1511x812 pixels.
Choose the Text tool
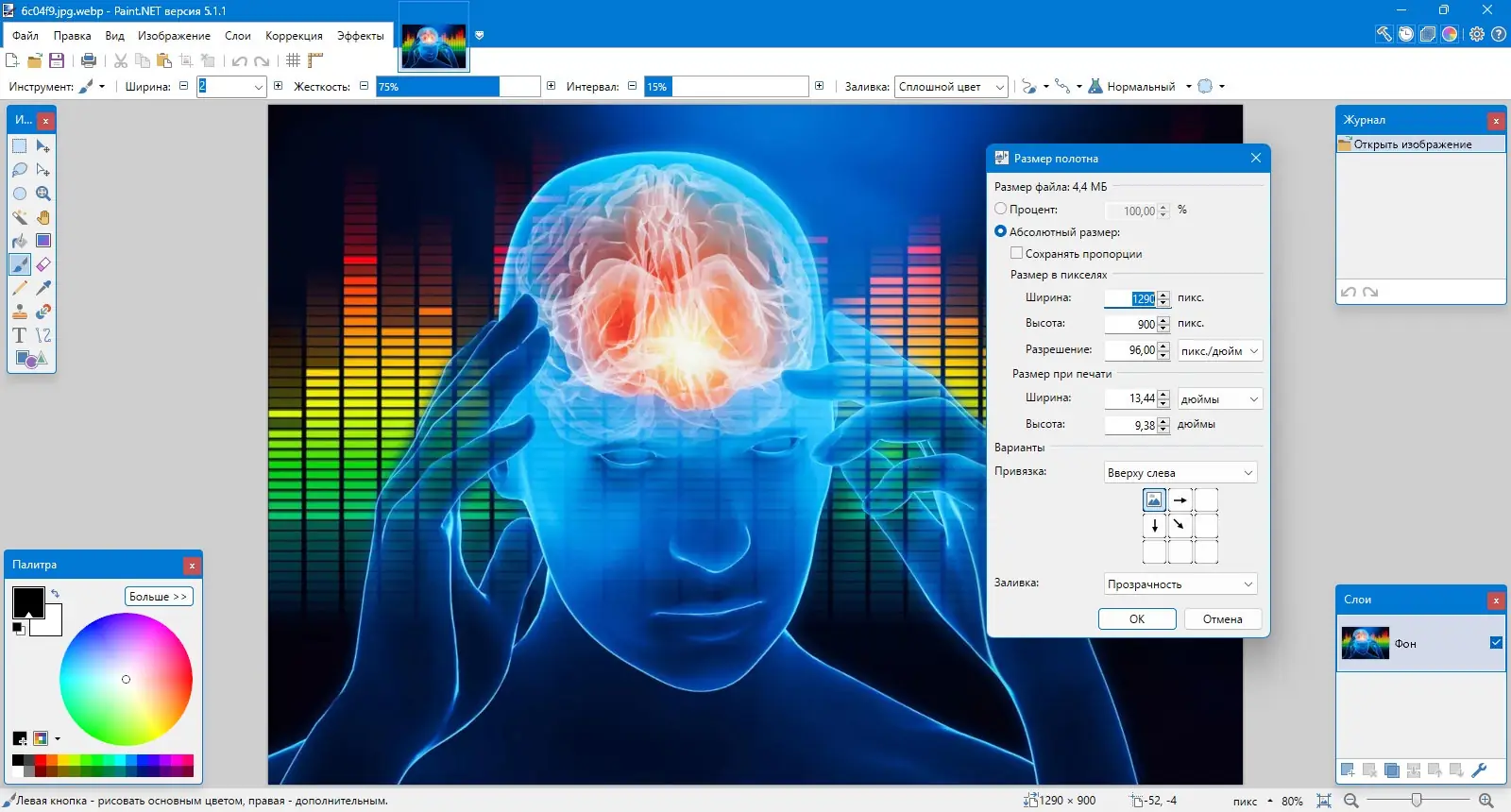[20, 335]
